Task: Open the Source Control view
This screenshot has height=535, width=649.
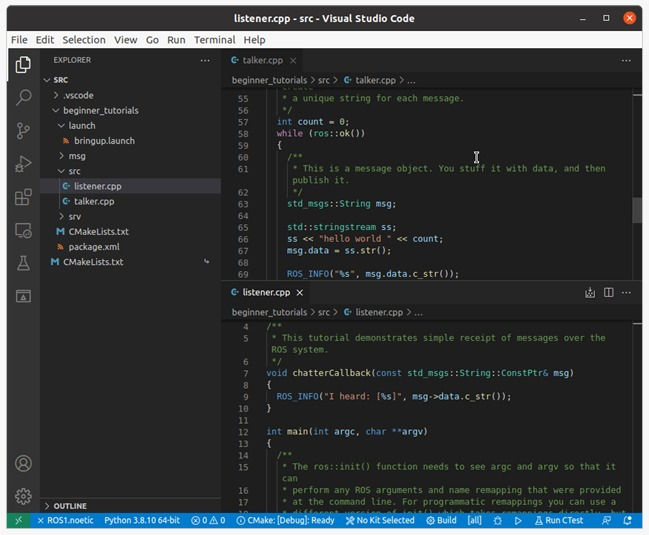Action: (x=23, y=130)
